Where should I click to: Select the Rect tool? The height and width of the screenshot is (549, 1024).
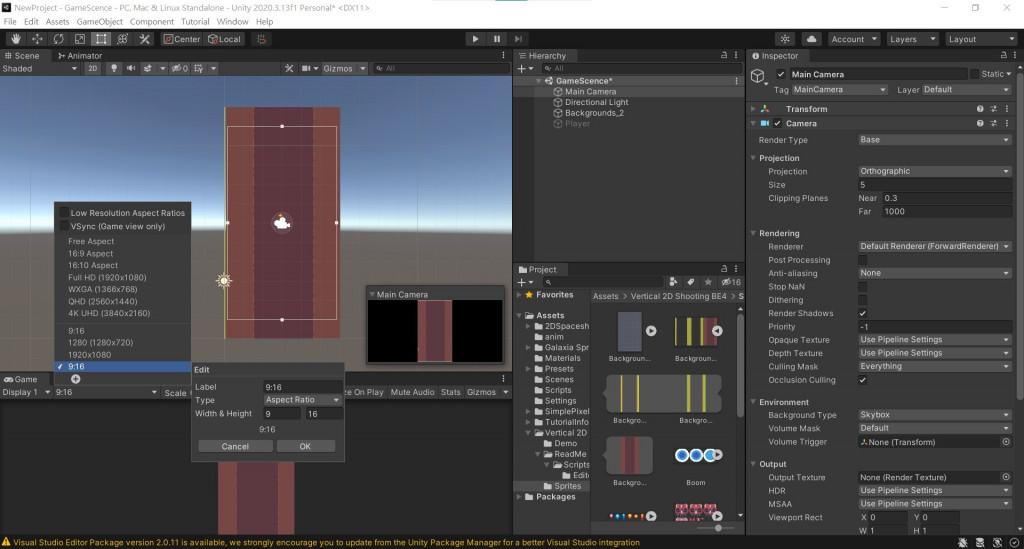[101, 39]
